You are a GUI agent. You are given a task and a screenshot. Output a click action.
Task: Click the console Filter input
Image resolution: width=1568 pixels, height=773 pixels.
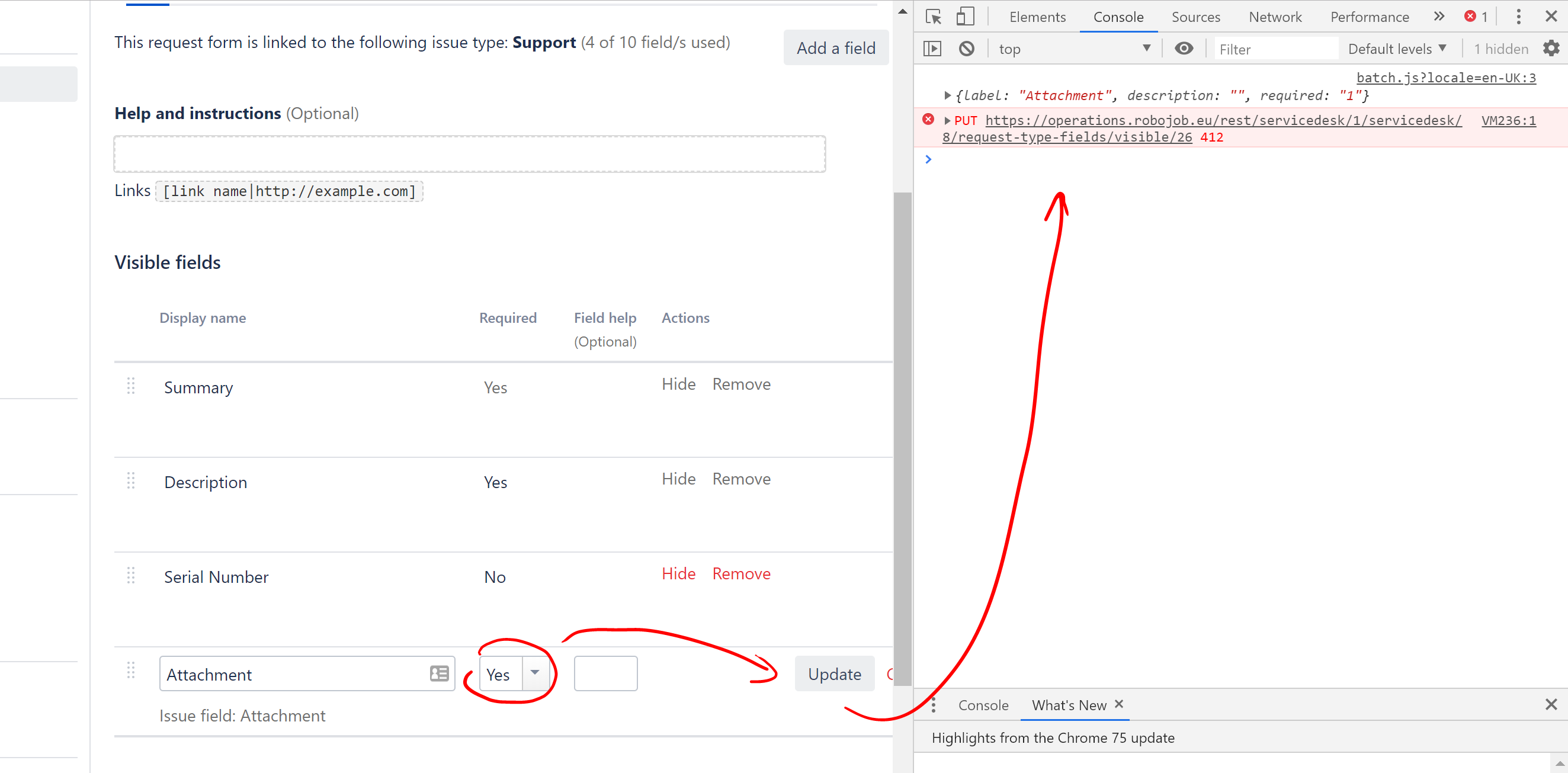[1276, 49]
